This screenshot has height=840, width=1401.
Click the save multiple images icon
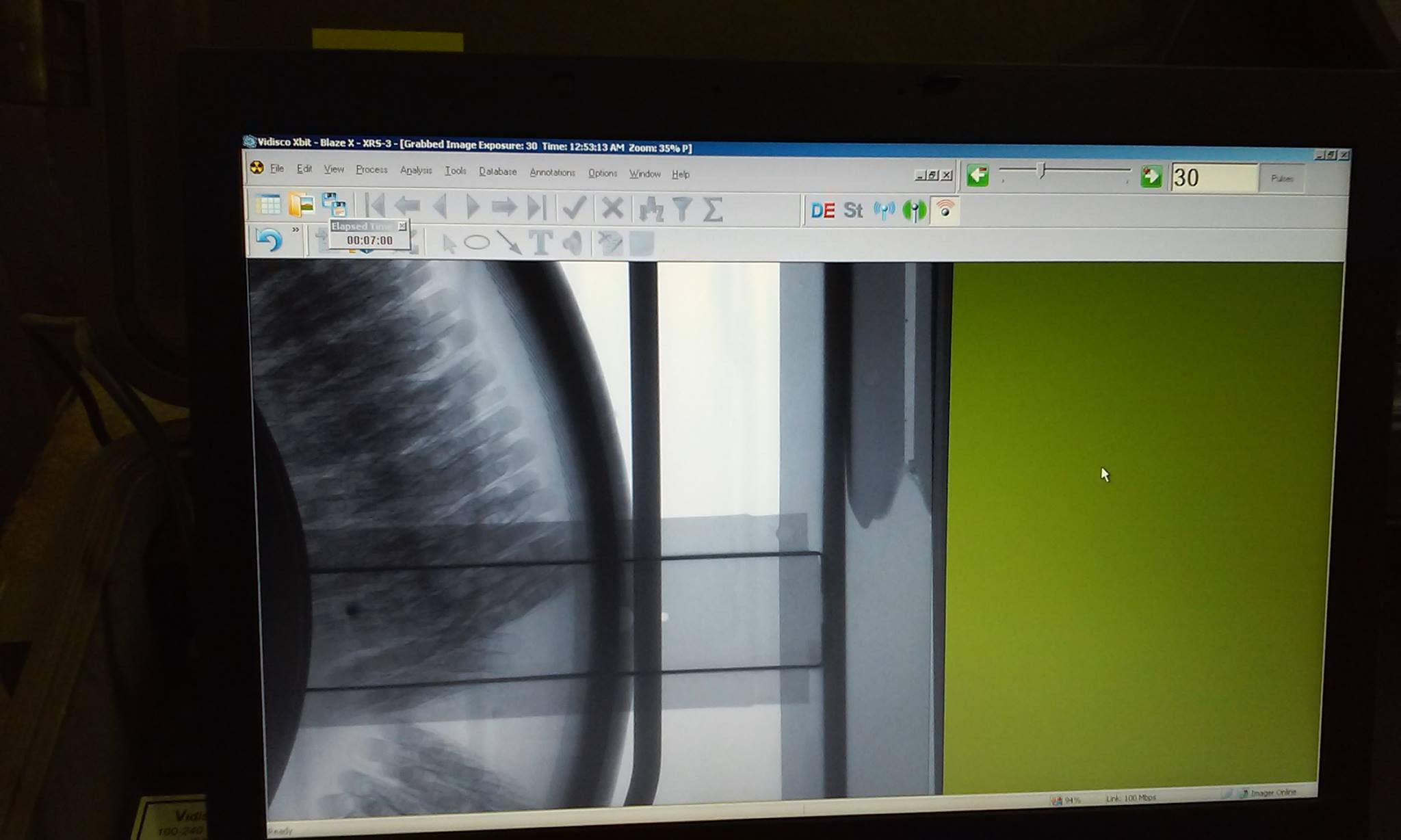pos(335,205)
